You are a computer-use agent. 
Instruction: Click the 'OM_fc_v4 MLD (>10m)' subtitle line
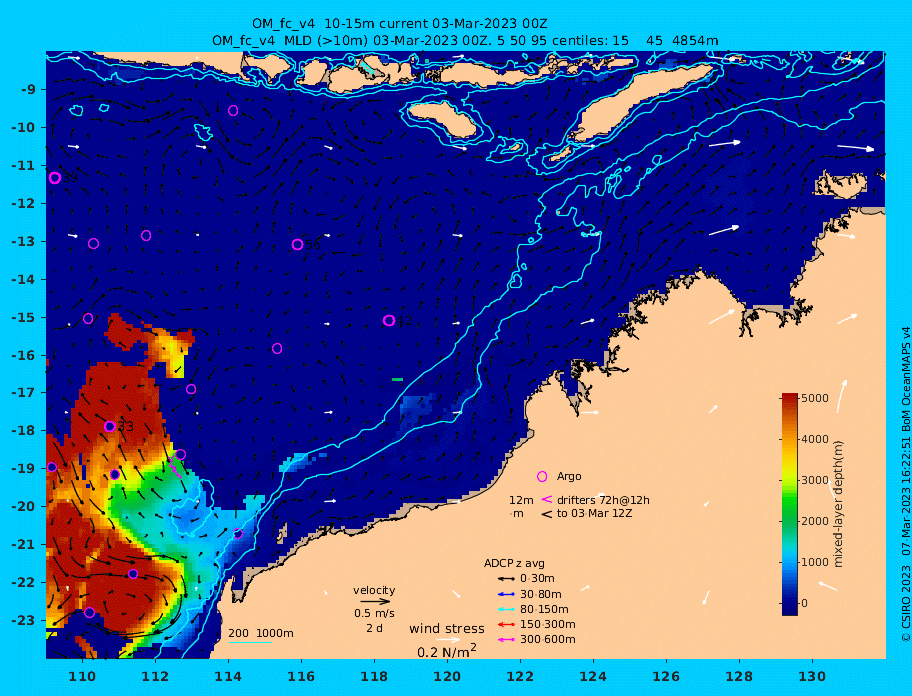pos(465,41)
